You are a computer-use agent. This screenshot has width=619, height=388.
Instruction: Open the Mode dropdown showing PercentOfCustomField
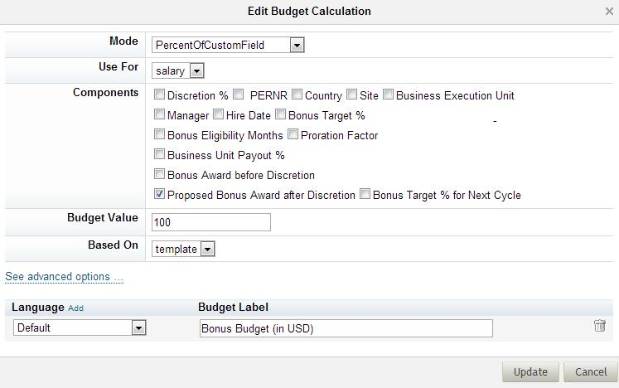[228, 45]
